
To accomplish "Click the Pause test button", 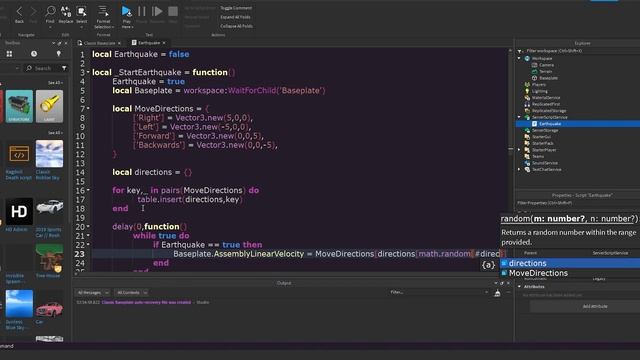I will [142, 14].
